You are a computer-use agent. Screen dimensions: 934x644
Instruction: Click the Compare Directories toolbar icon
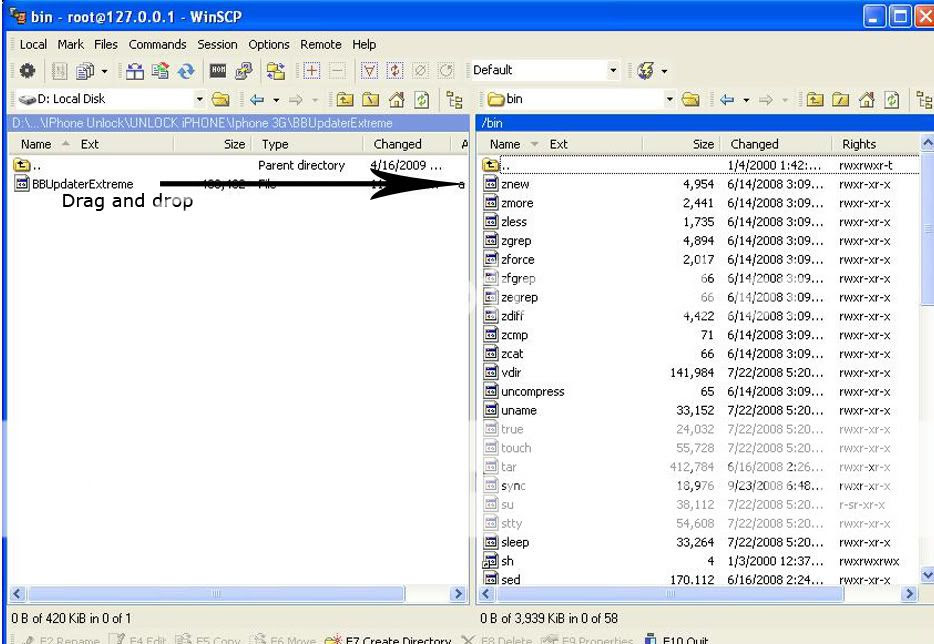(x=135, y=71)
